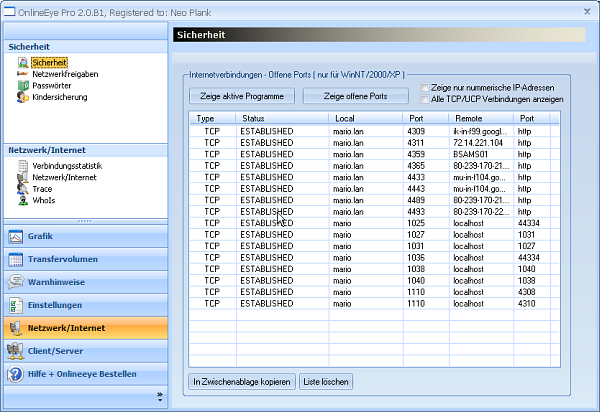The height and width of the screenshot is (412, 600).
Task: Select the row with local port 4365
Action: (x=374, y=166)
